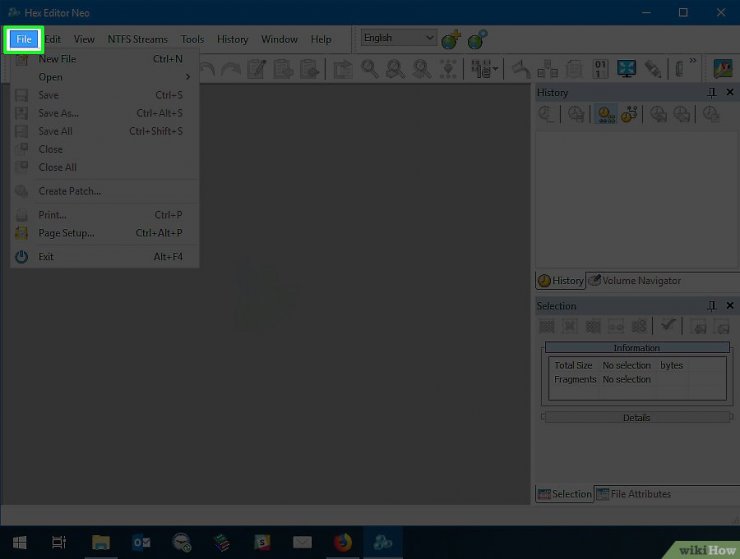Pin the Selection panel
Image resolution: width=740 pixels, height=559 pixels.
tap(712, 306)
